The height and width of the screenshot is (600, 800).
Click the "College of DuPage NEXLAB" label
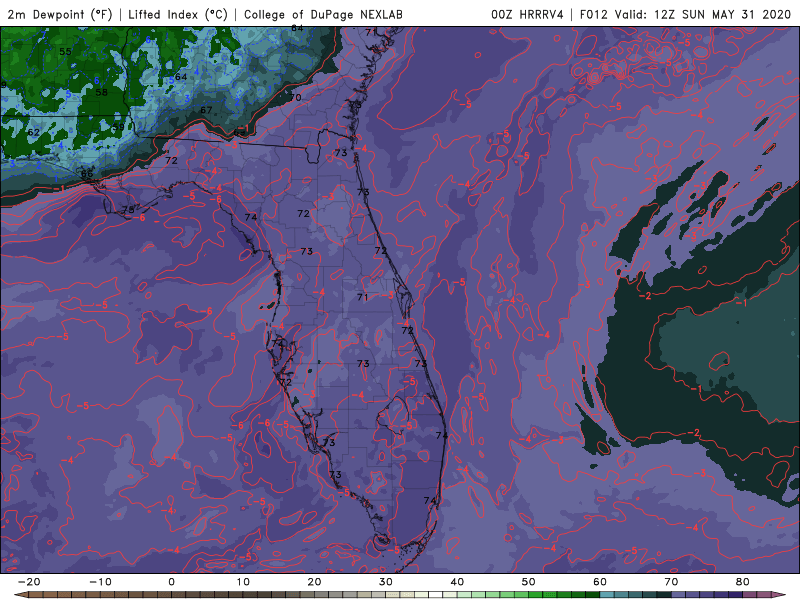click(323, 14)
